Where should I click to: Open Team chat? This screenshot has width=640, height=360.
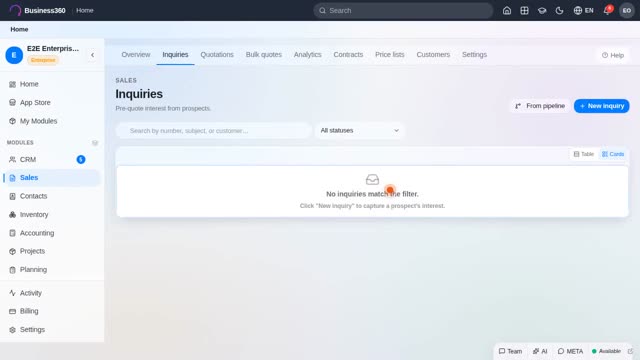(x=510, y=351)
